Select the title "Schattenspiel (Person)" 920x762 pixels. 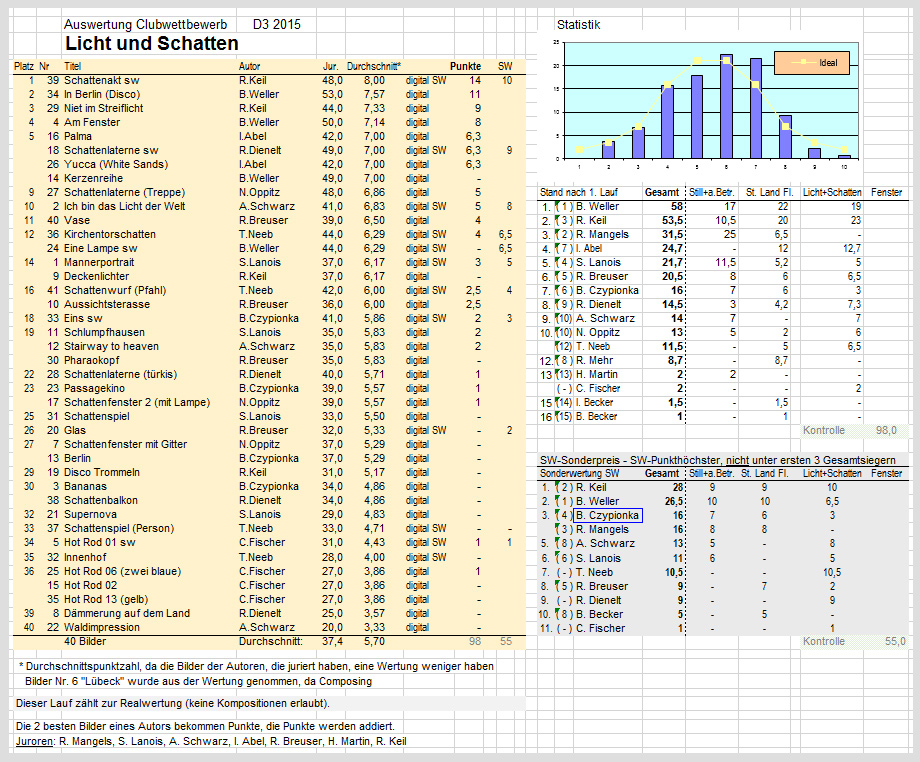tap(119, 529)
